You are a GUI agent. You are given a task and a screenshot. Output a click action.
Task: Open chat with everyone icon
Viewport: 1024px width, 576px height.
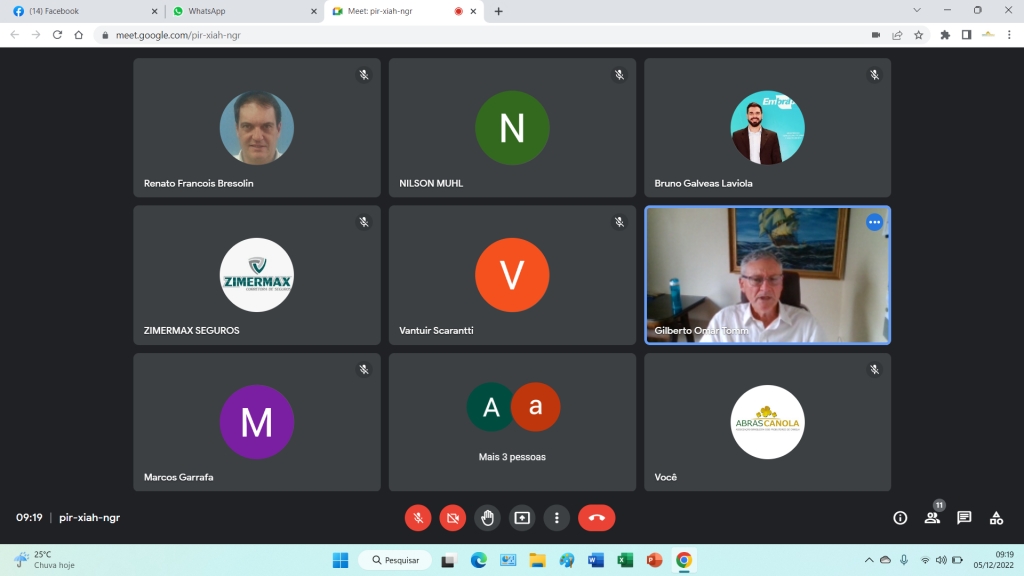(x=964, y=518)
